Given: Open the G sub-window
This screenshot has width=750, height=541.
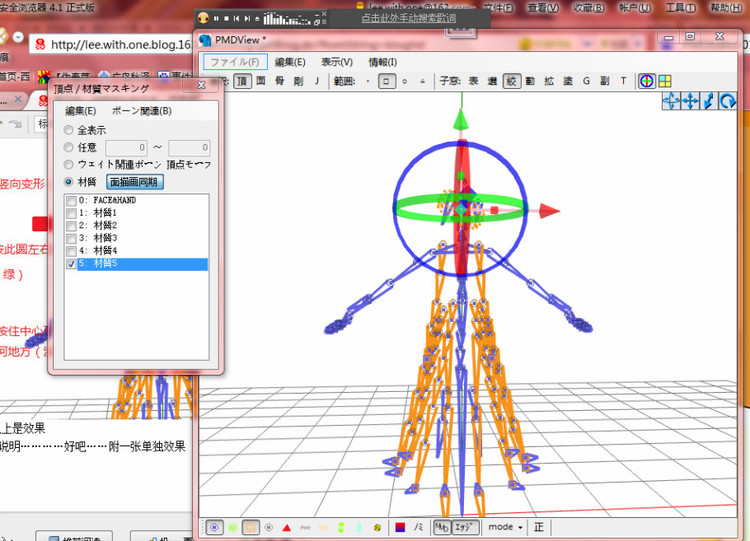Looking at the screenshot, I should [x=586, y=81].
